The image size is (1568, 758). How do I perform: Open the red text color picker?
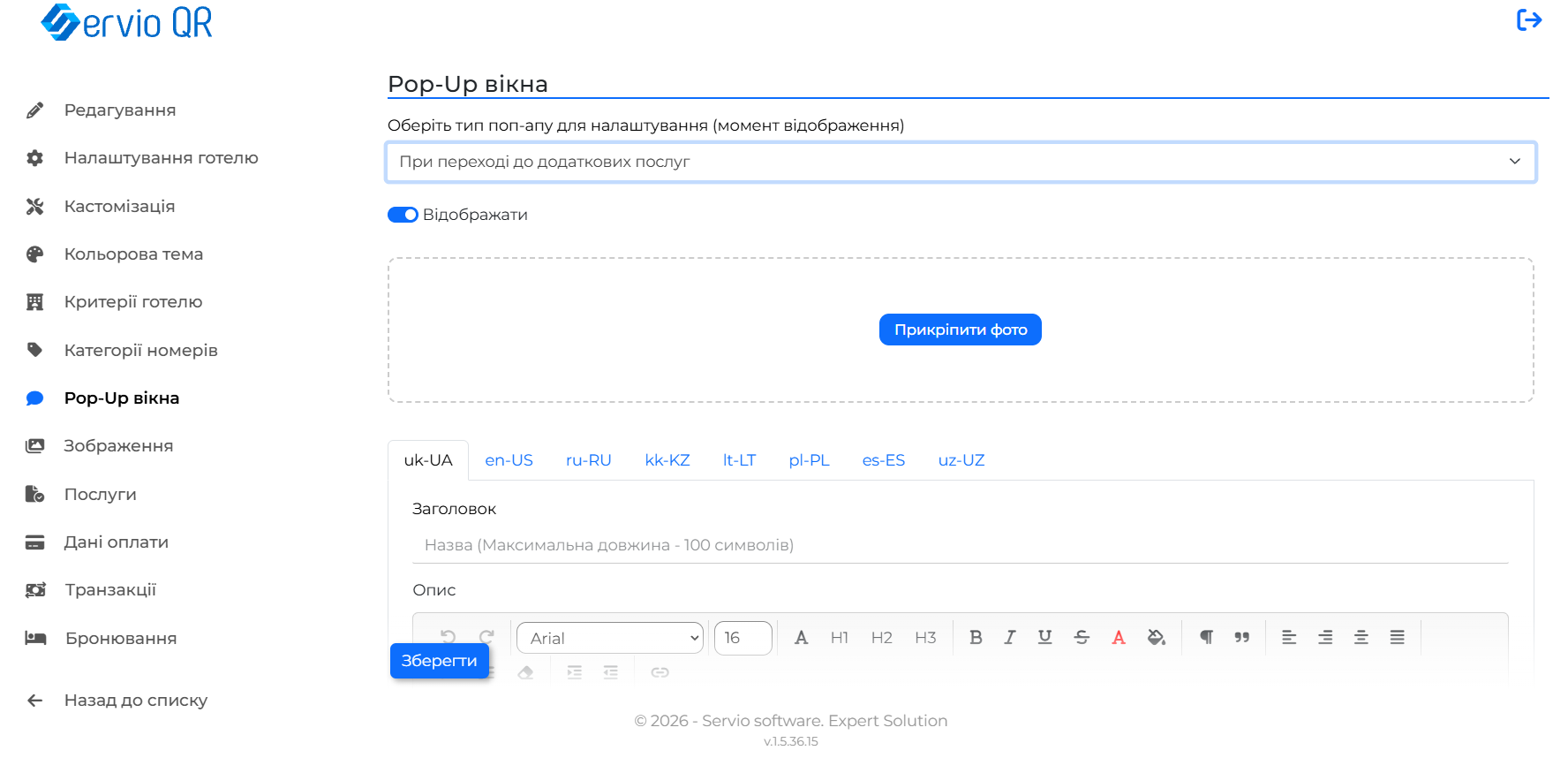1119,637
